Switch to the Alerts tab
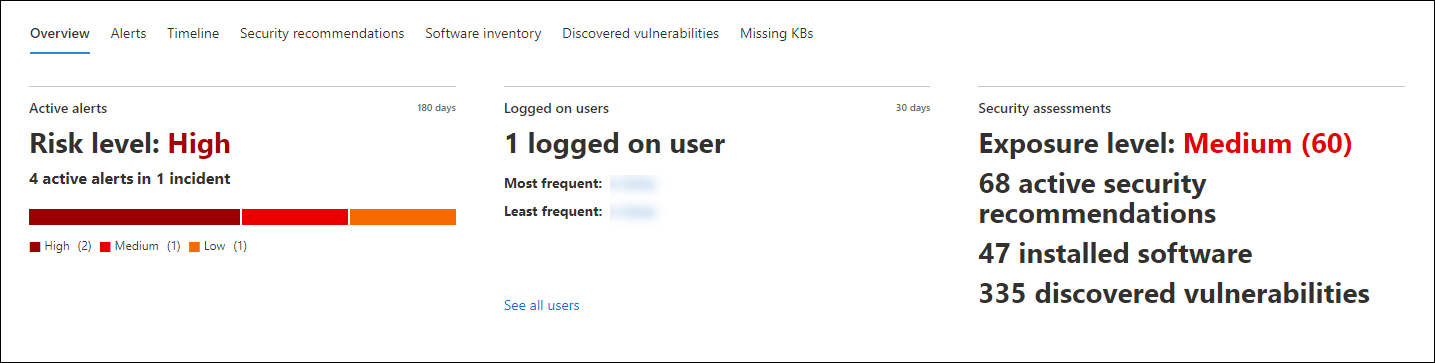Viewport: 1435px width, 363px height. pos(128,33)
